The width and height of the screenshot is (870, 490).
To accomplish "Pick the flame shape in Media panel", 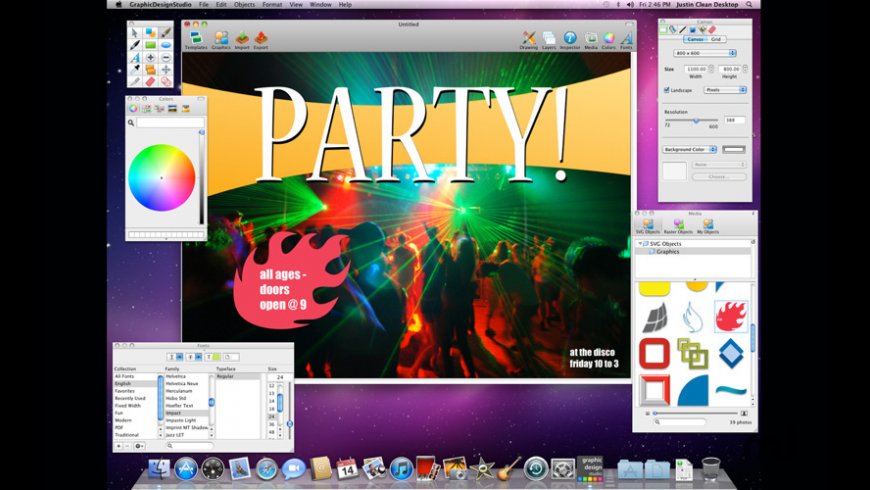I will tap(731, 316).
